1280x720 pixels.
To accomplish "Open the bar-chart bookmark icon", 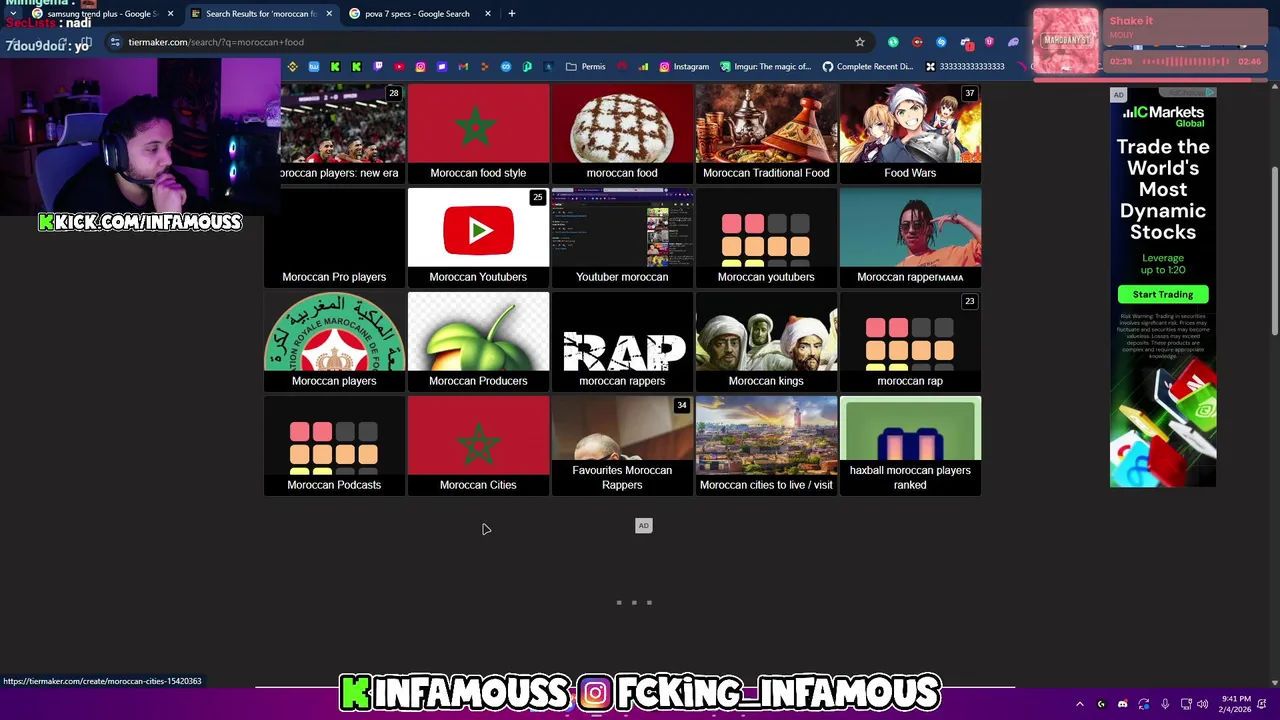I will 642,67.
